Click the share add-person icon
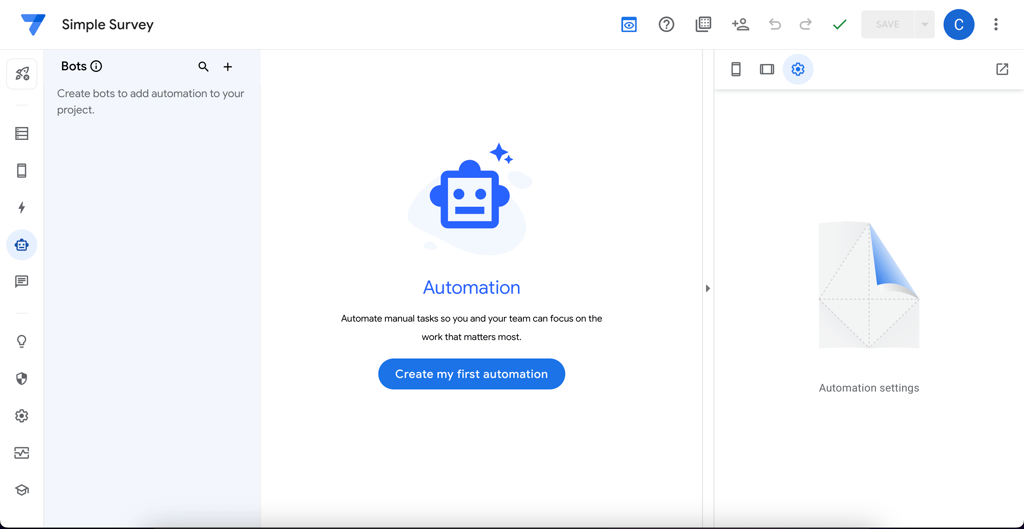The height and width of the screenshot is (529, 1024). (x=740, y=25)
